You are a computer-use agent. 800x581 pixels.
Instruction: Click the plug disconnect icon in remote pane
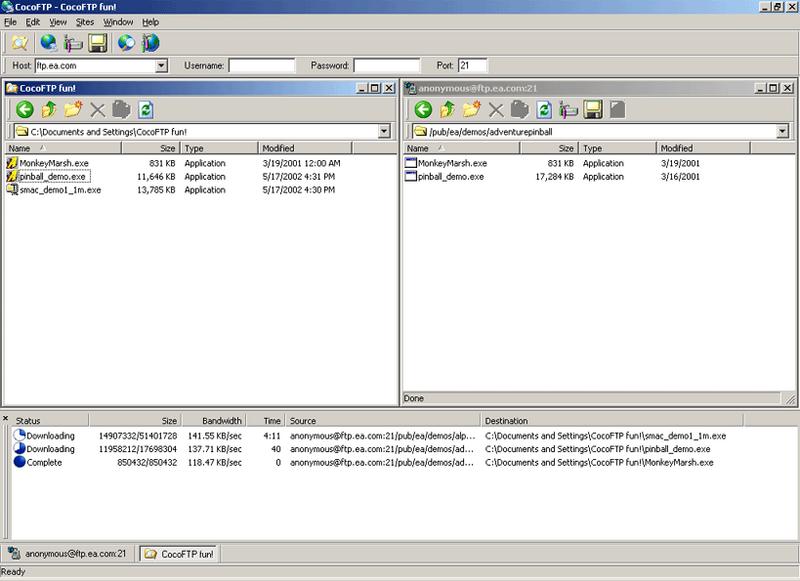coord(568,109)
